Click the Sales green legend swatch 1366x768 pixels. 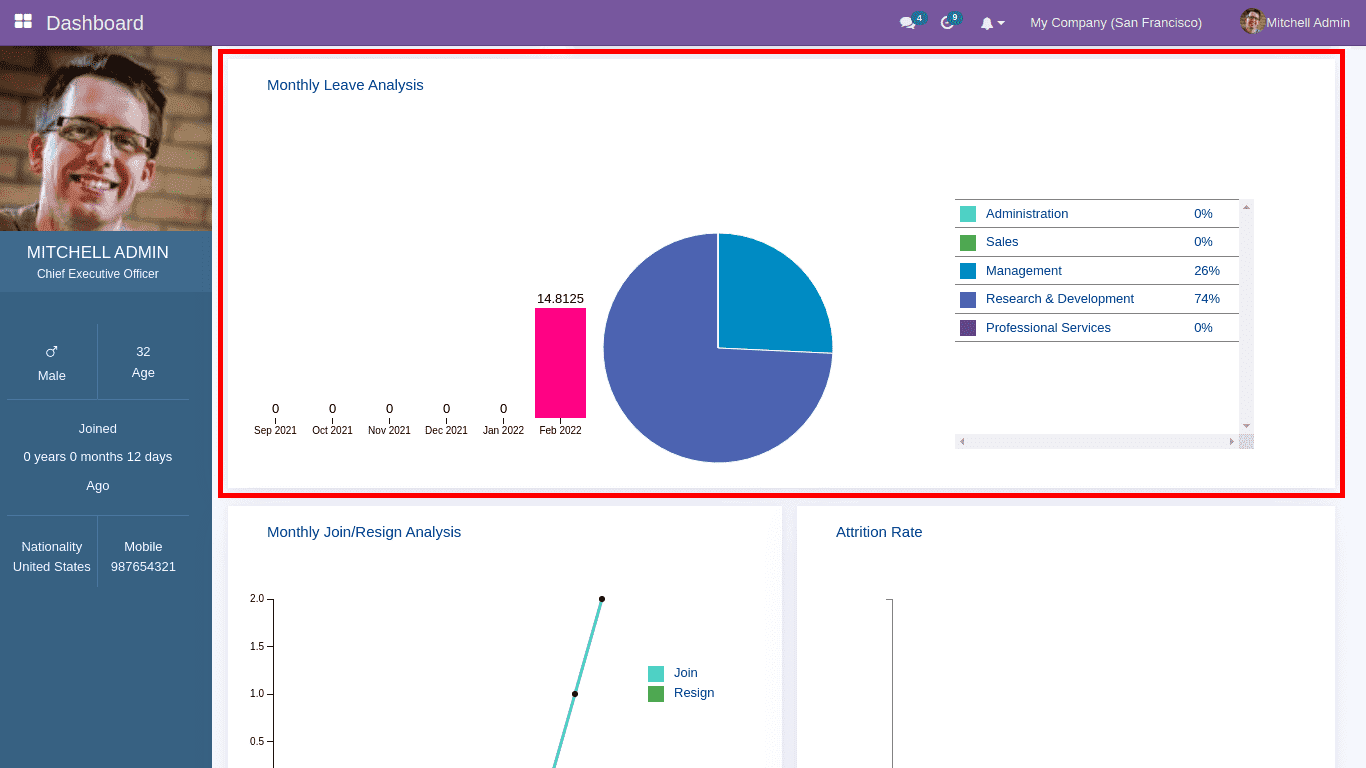pyautogui.click(x=968, y=243)
